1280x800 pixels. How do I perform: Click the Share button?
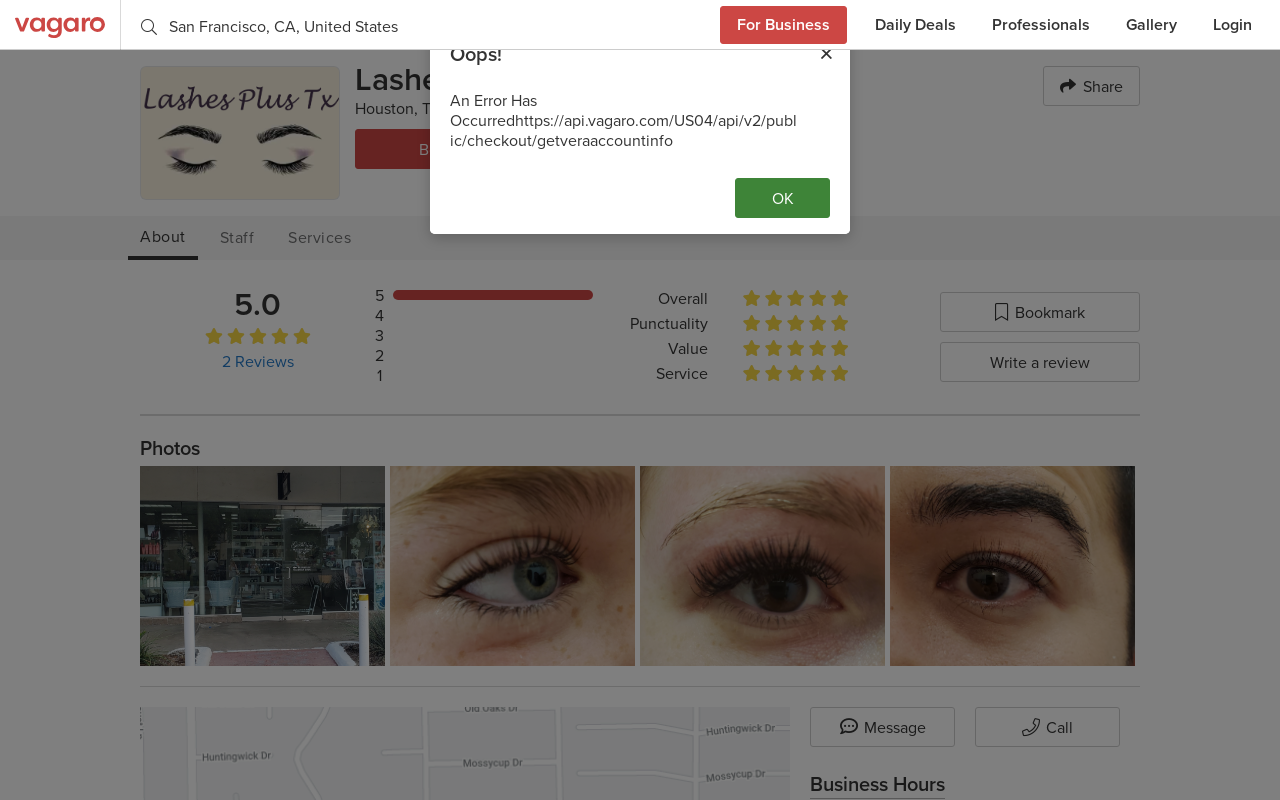[x=1091, y=86]
